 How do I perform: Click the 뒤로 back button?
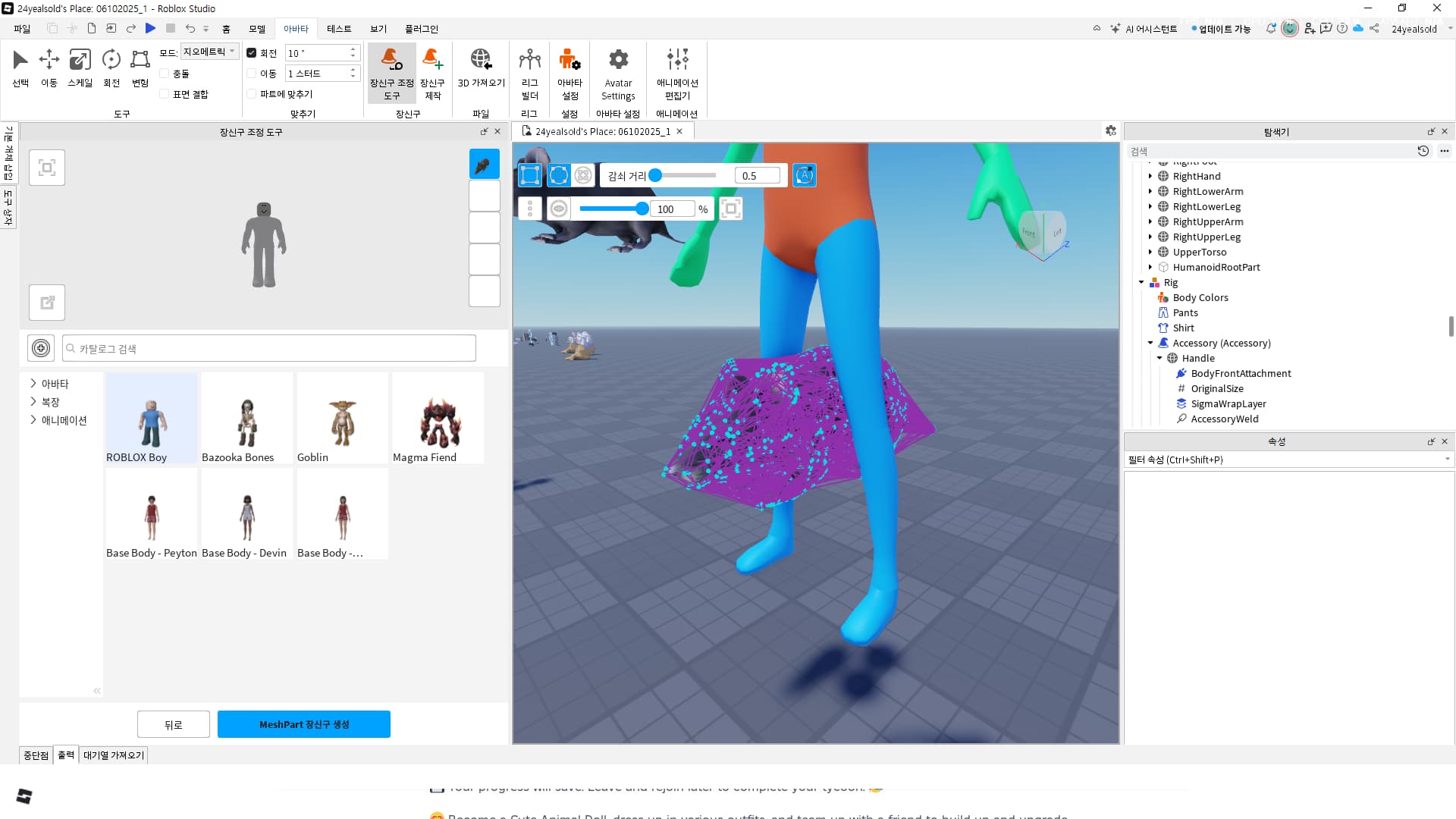174,724
